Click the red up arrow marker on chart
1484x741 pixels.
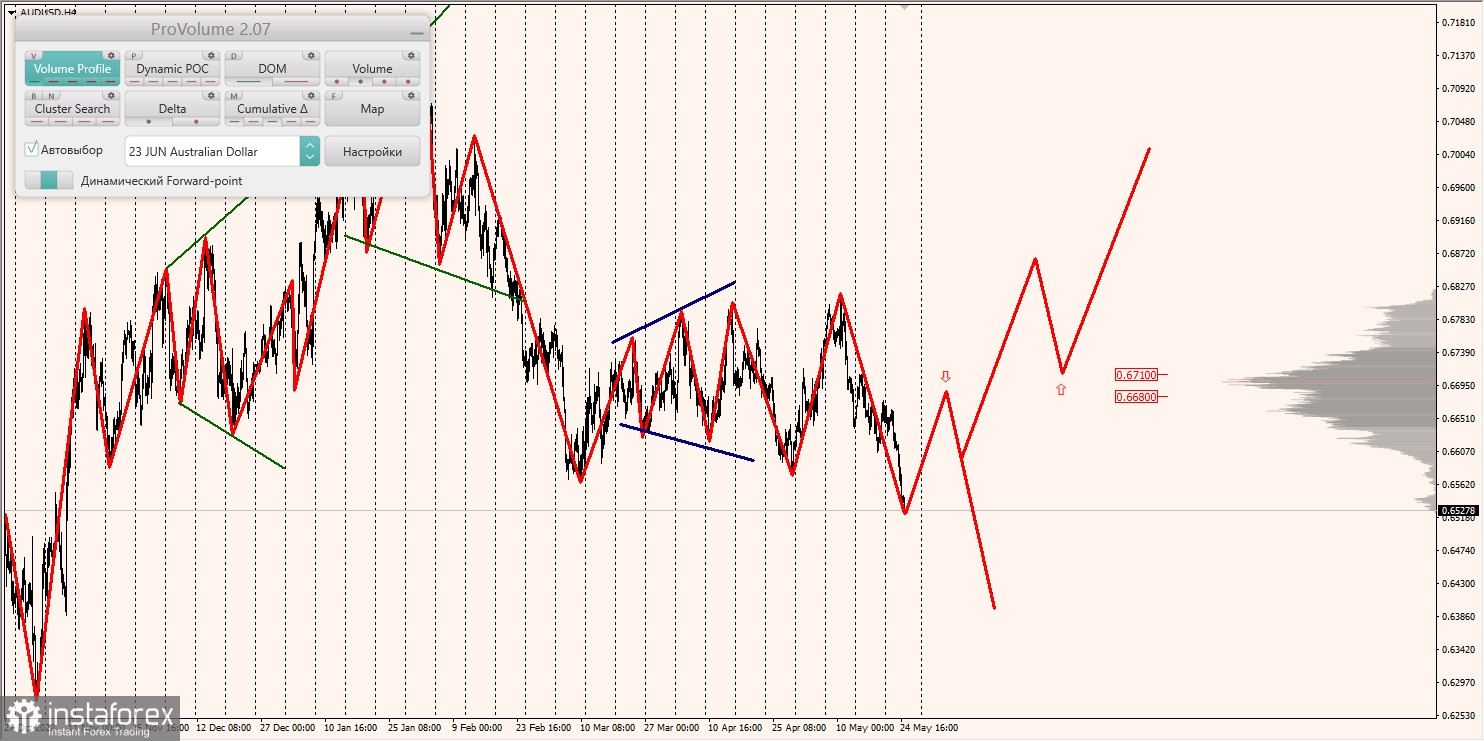tap(1061, 389)
